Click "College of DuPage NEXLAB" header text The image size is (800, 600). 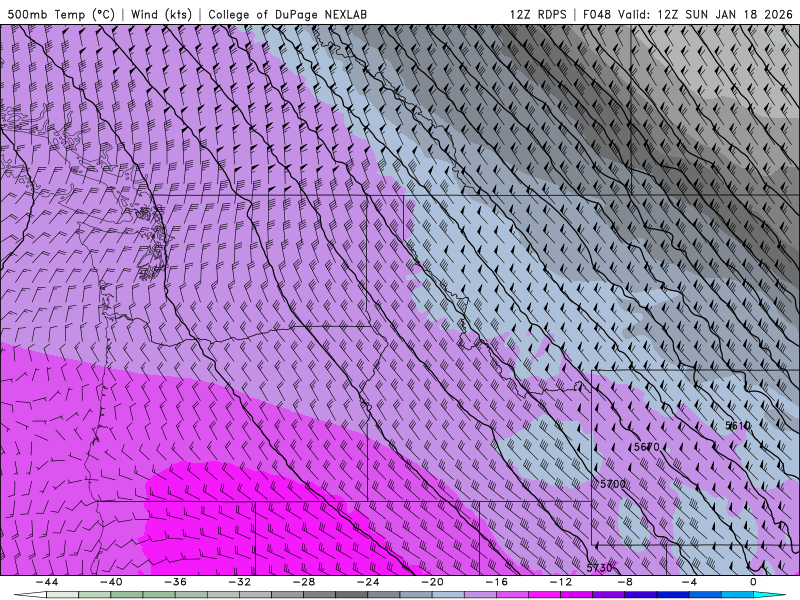287,14
